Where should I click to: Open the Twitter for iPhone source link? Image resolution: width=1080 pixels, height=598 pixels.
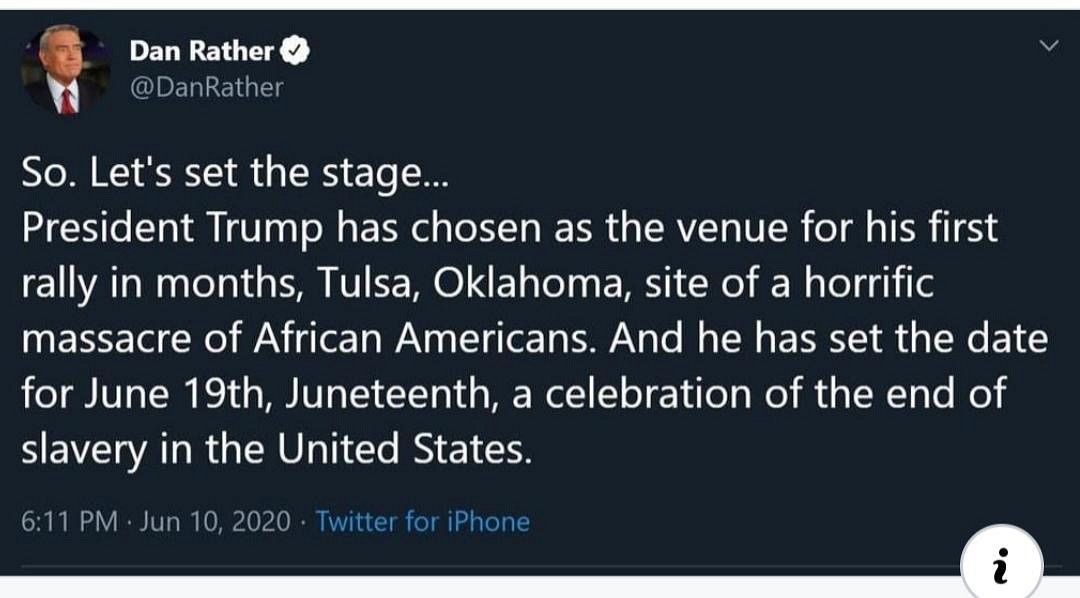[x=422, y=521]
